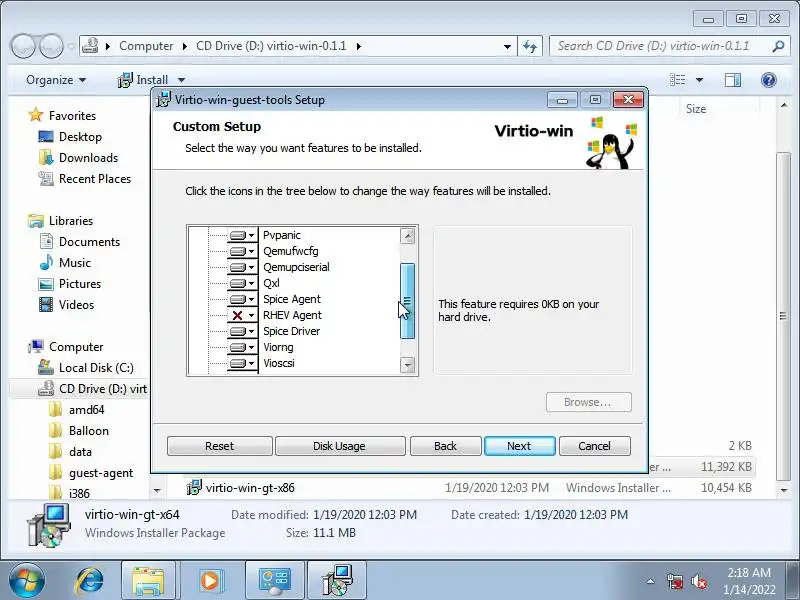Open Pvpanic feature install dropdown icon
The height and width of the screenshot is (600, 800).
point(242,235)
